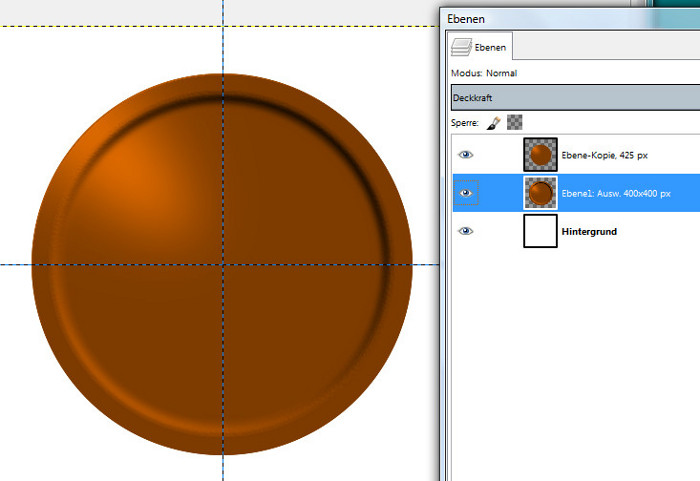Hide the Ebene1 layer via eye icon
This screenshot has width=700, height=481.
466,193
